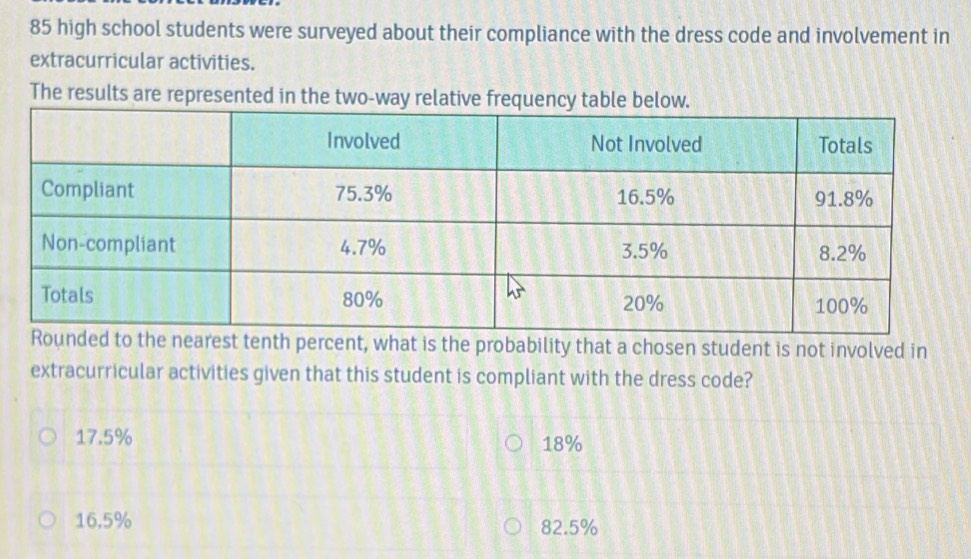This screenshot has height=559, width=971.
Task: Click the Totals row label
Action: point(69,295)
